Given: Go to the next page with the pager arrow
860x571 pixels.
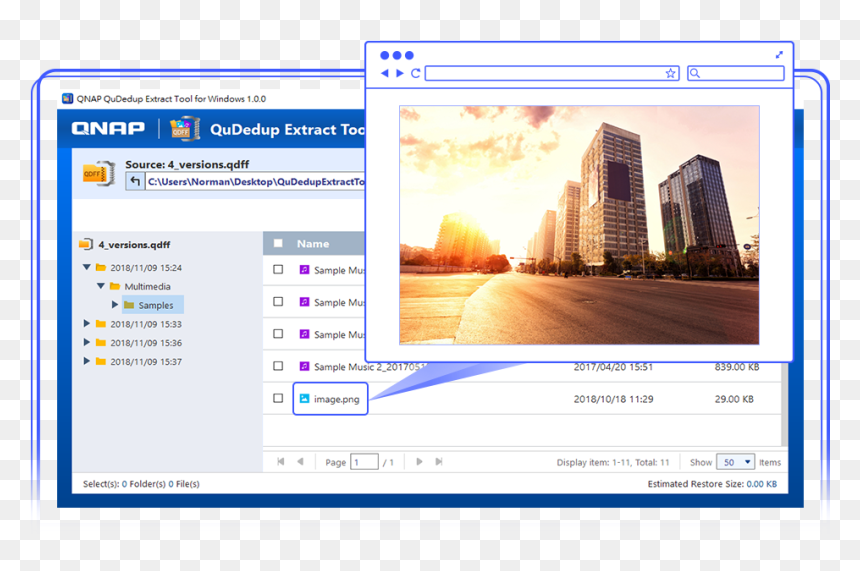Looking at the screenshot, I should click(419, 462).
